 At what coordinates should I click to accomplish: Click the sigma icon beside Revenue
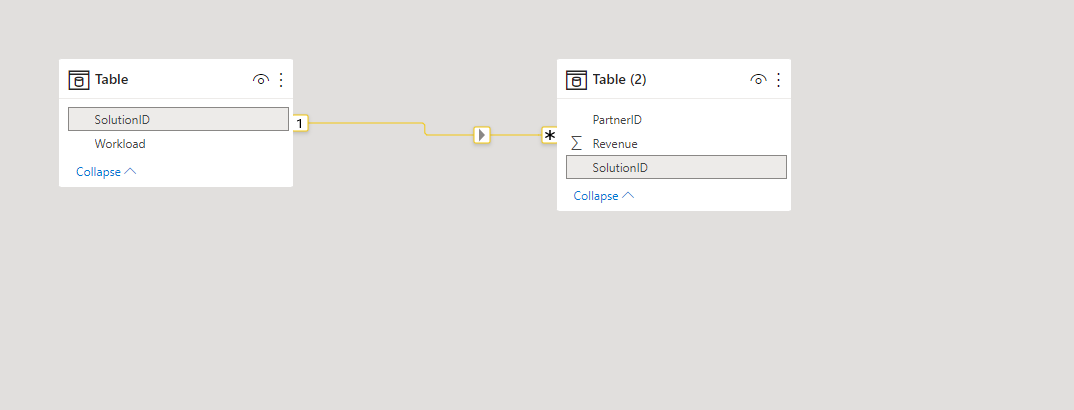[577, 144]
